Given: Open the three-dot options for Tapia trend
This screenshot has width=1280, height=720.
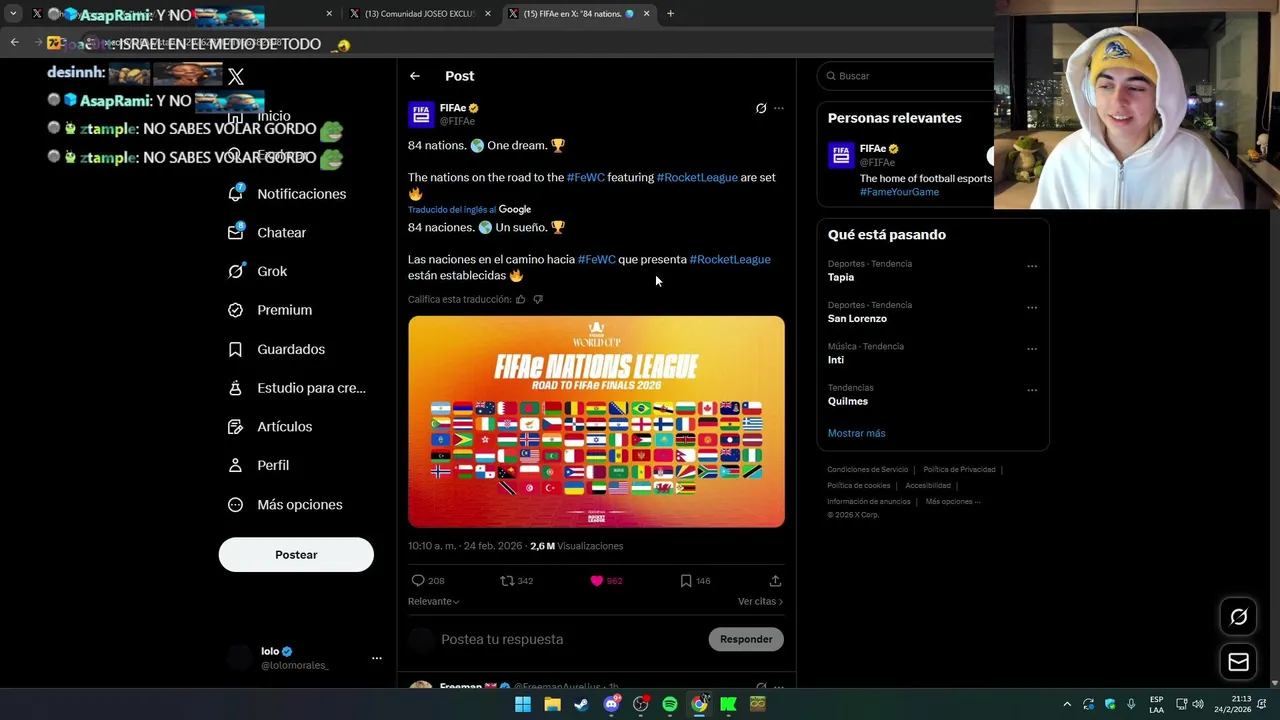Looking at the screenshot, I should pos(1032,266).
